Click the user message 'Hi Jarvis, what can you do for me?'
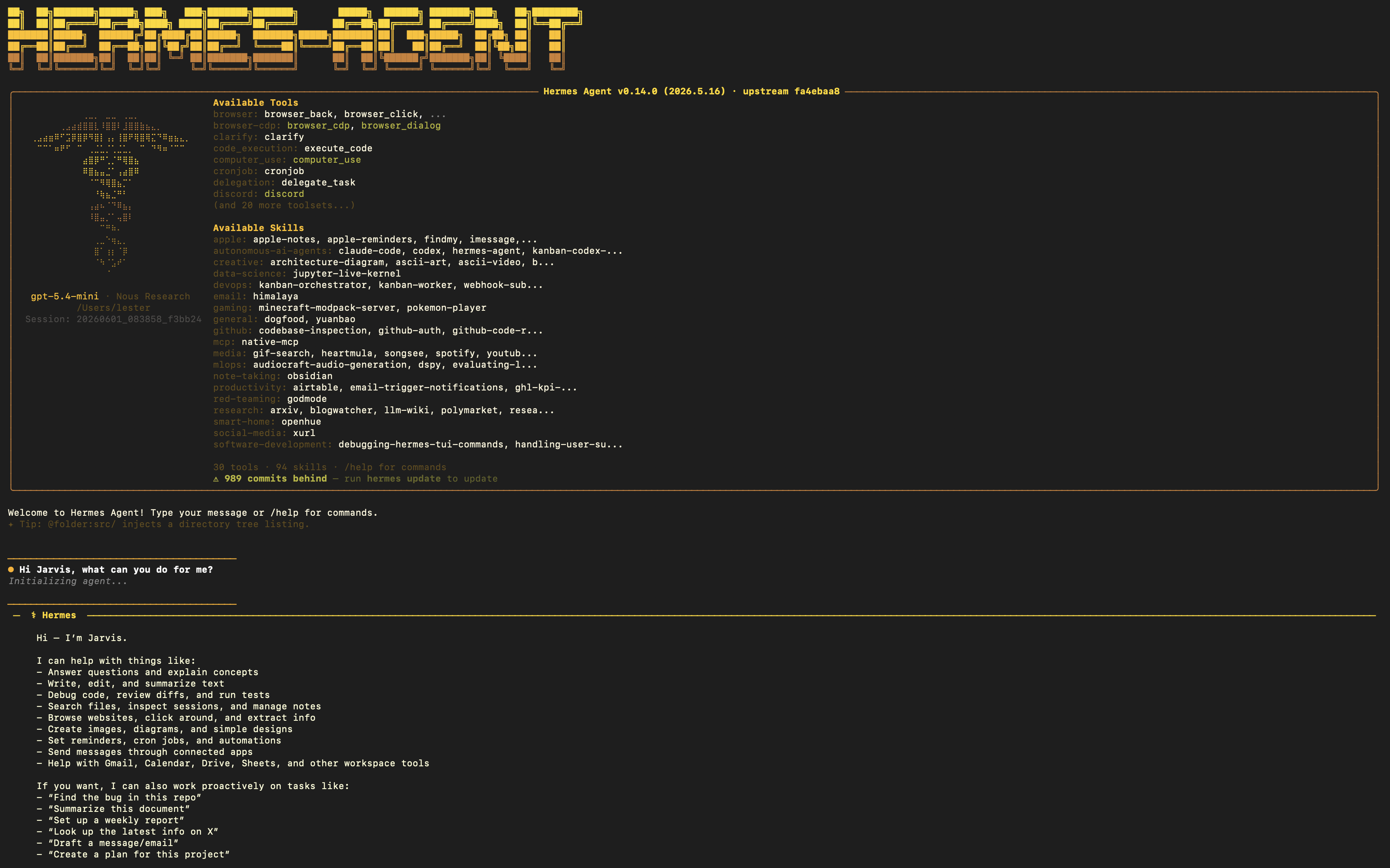Image resolution: width=1390 pixels, height=868 pixels. pyautogui.click(x=116, y=569)
